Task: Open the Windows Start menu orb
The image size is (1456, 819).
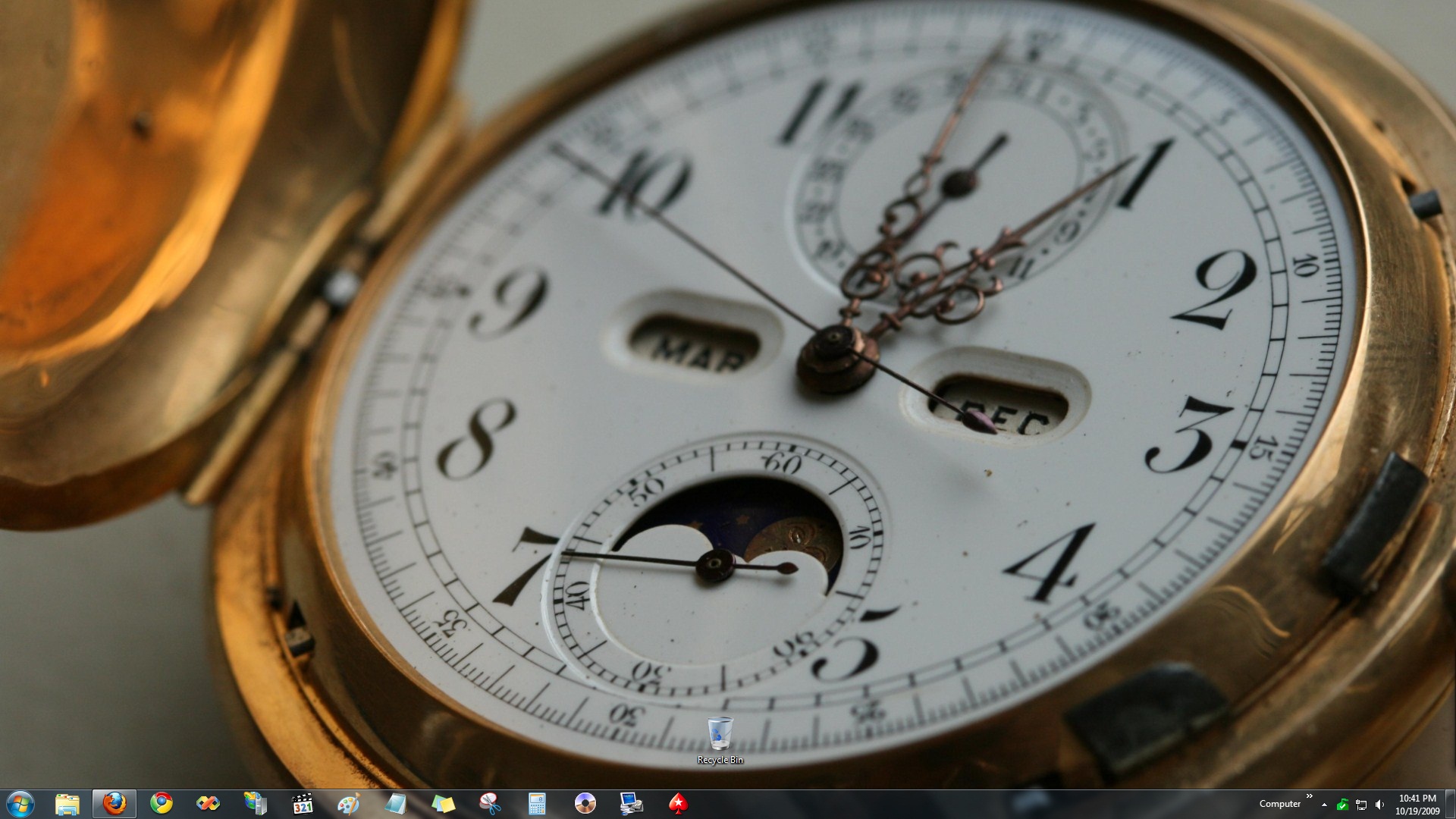Action: 20,803
